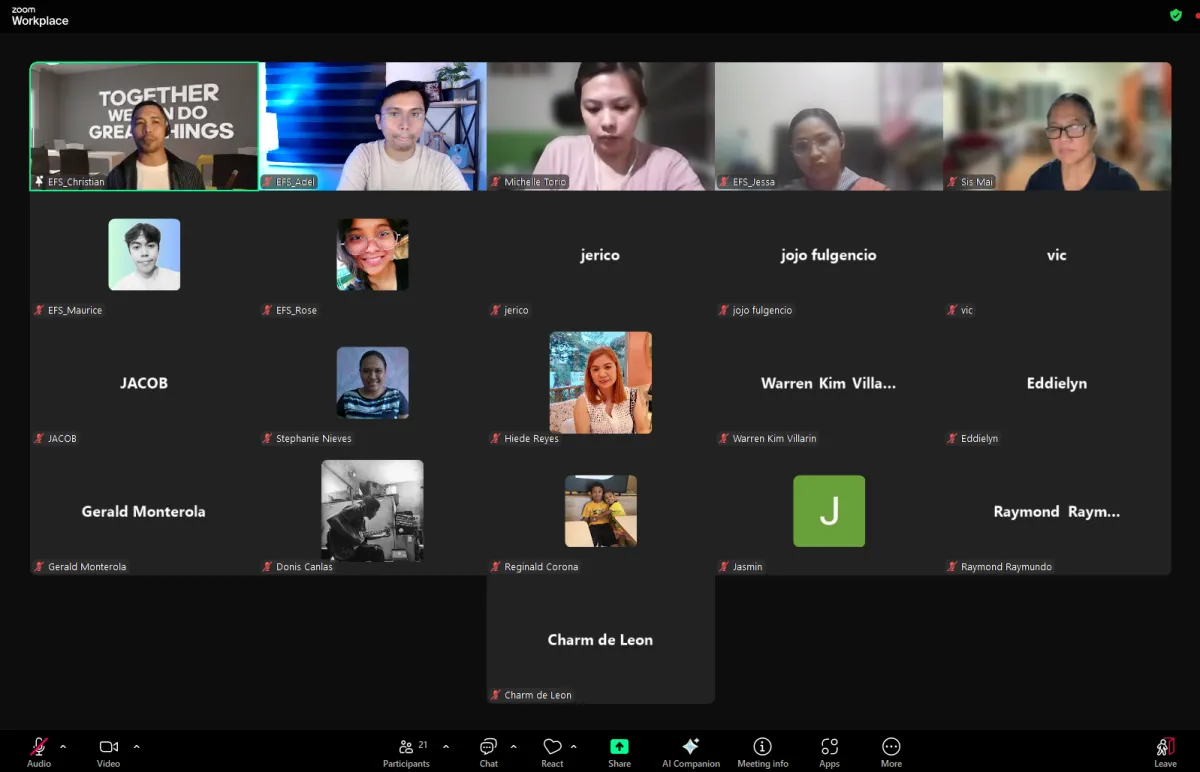Image resolution: width=1200 pixels, height=772 pixels.
Task: Click EFS_Rose's profile picture
Action: tap(373, 255)
